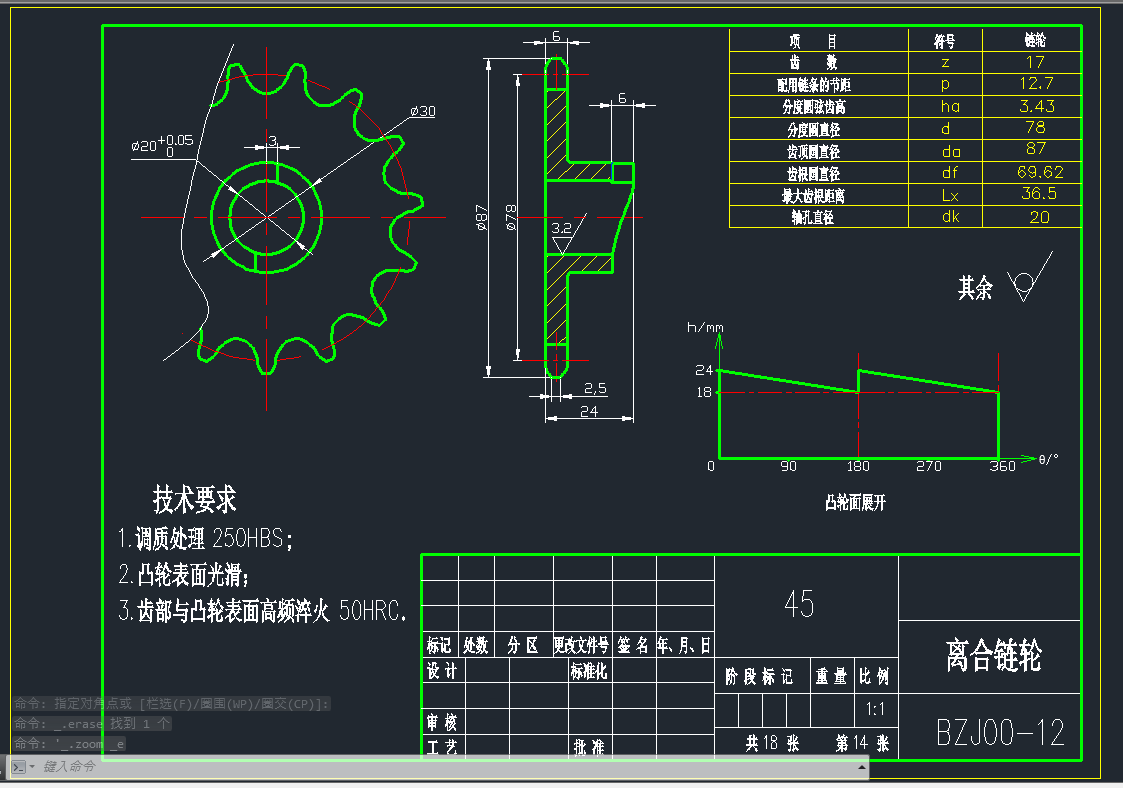Click the 180 tick label on cam chart

click(x=858, y=466)
